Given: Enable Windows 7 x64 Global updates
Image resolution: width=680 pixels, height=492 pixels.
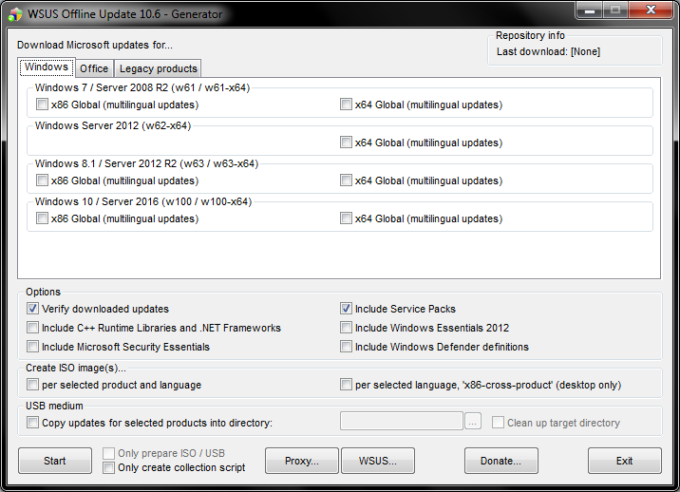Looking at the screenshot, I should (x=346, y=105).
